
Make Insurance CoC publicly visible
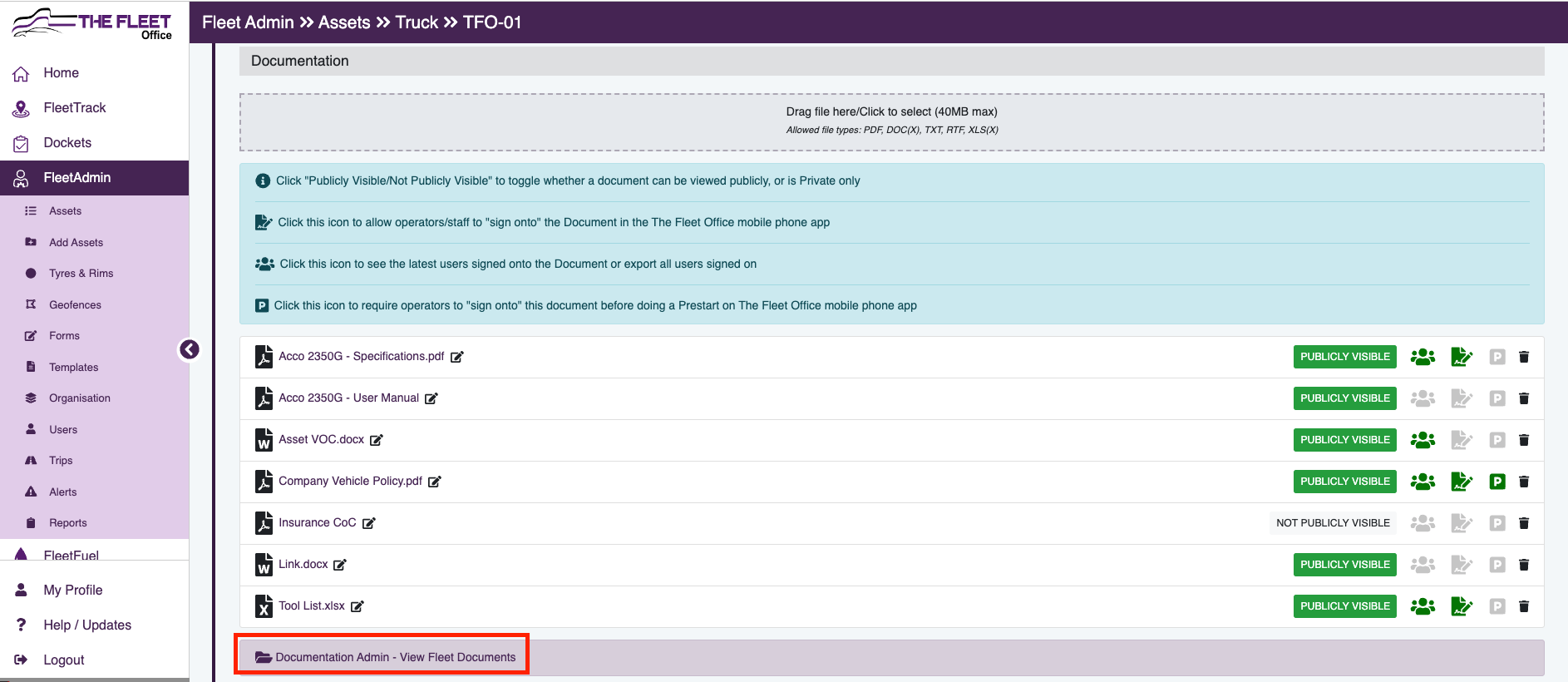pos(1333,523)
